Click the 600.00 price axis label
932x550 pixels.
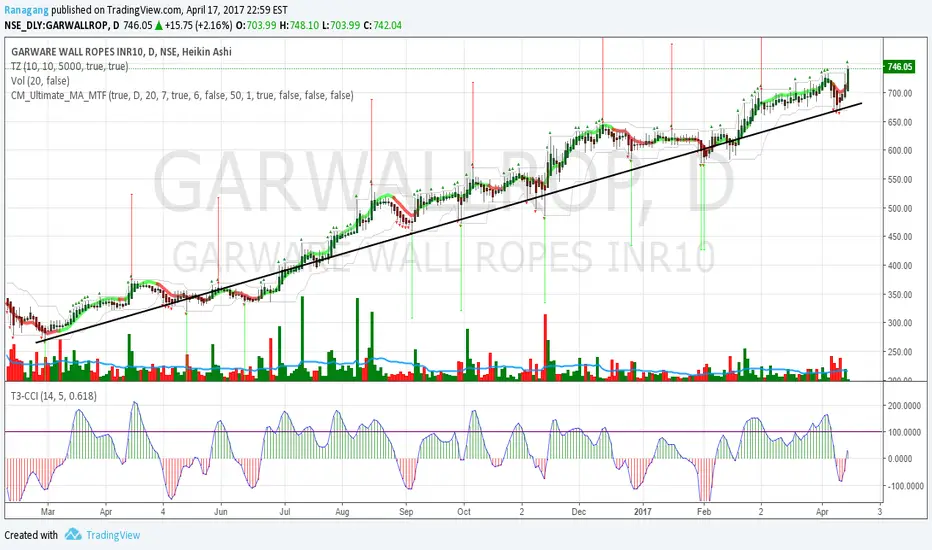[900, 151]
